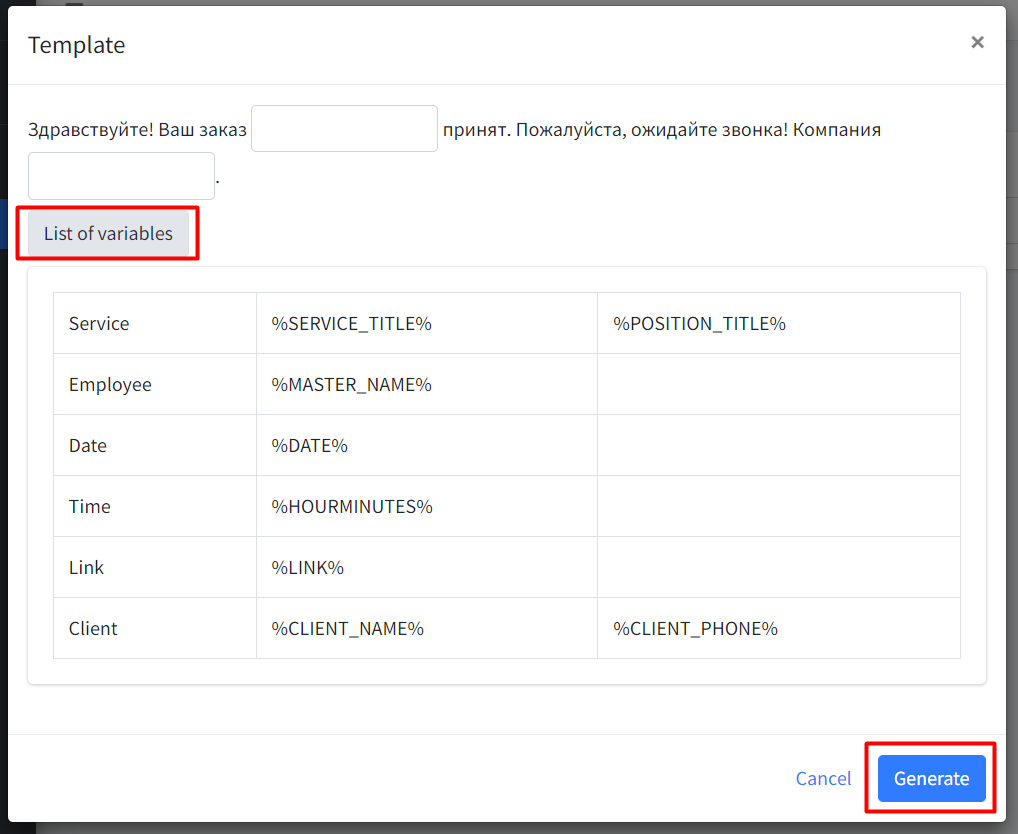Click the Link row label

click(86, 568)
